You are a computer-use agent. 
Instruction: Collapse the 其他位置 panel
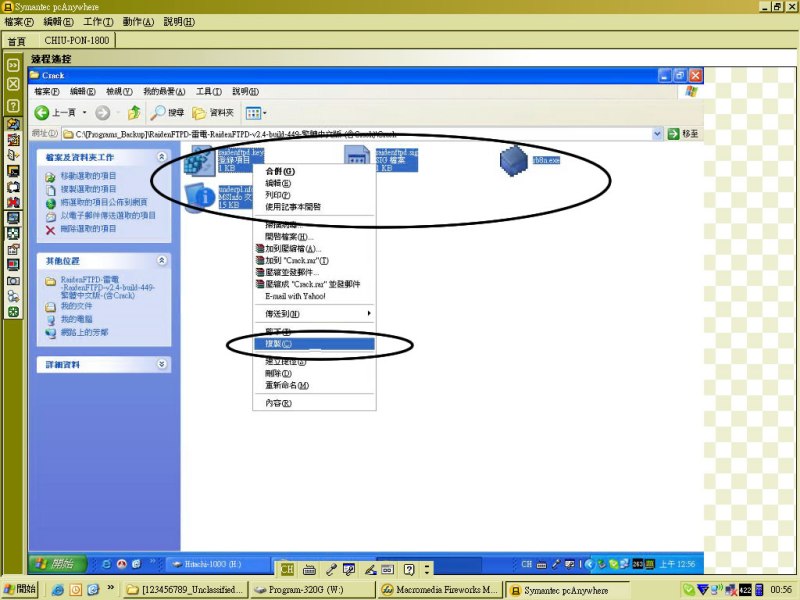(162, 260)
